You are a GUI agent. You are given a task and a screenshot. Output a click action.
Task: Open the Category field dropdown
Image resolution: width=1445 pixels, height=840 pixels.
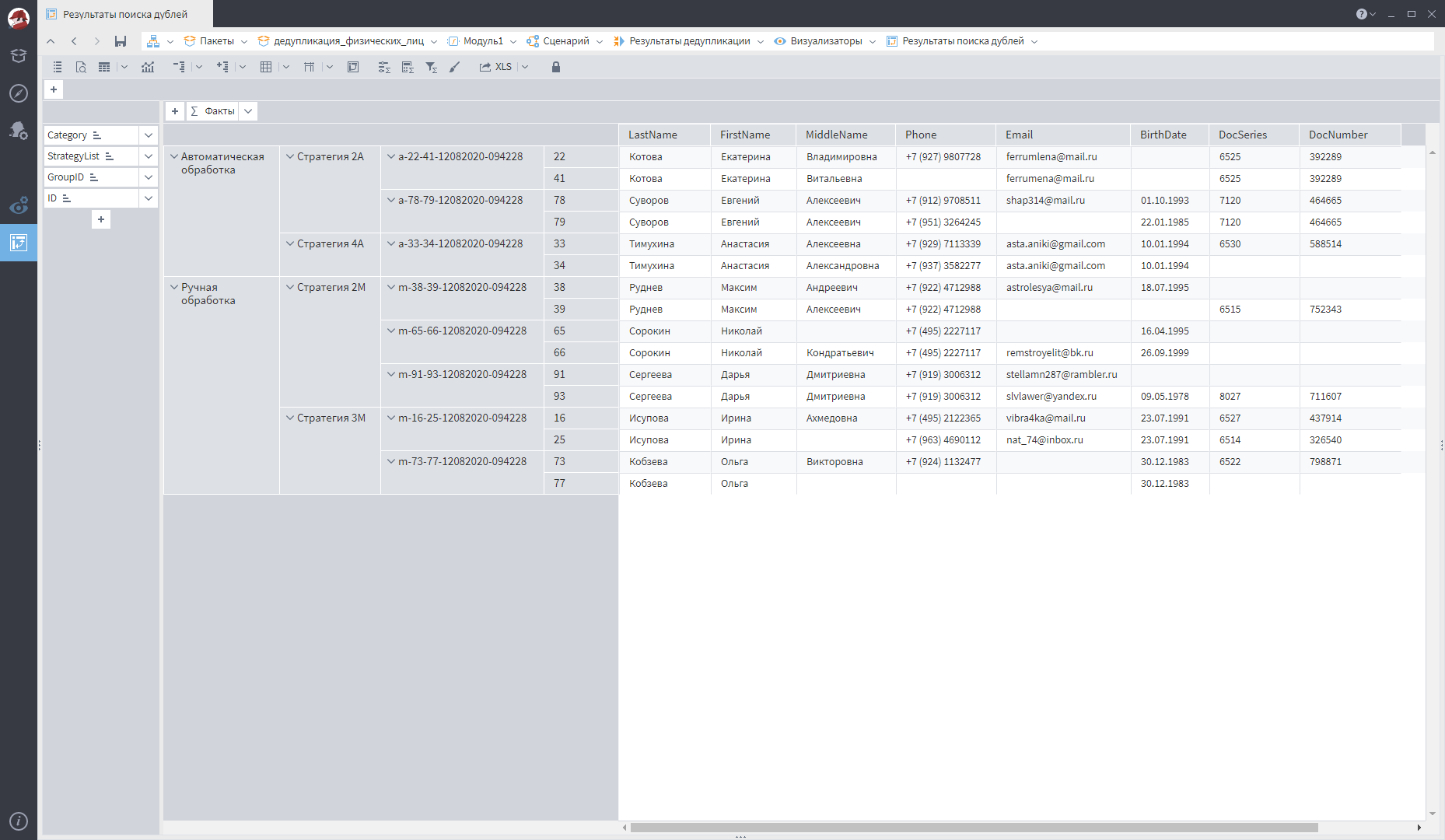148,135
